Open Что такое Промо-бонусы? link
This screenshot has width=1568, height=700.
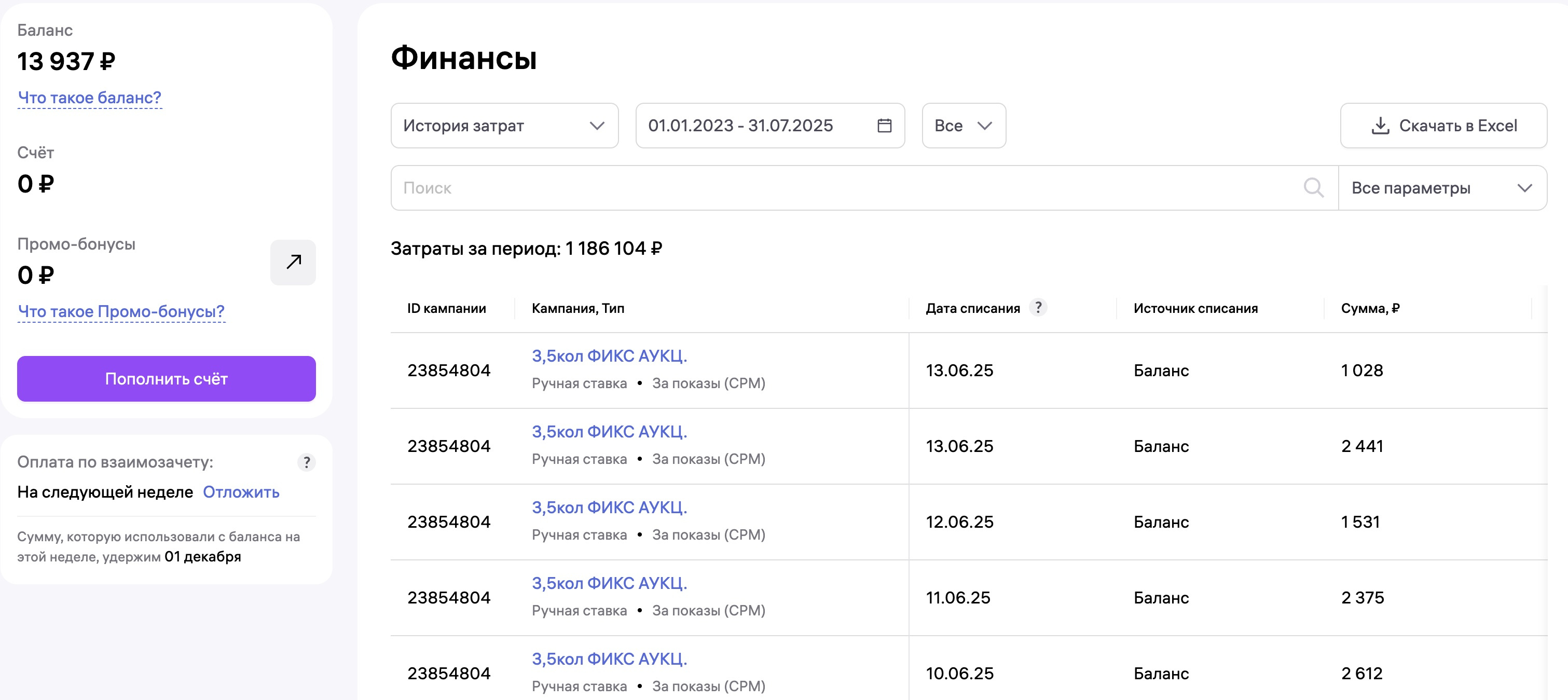[121, 311]
